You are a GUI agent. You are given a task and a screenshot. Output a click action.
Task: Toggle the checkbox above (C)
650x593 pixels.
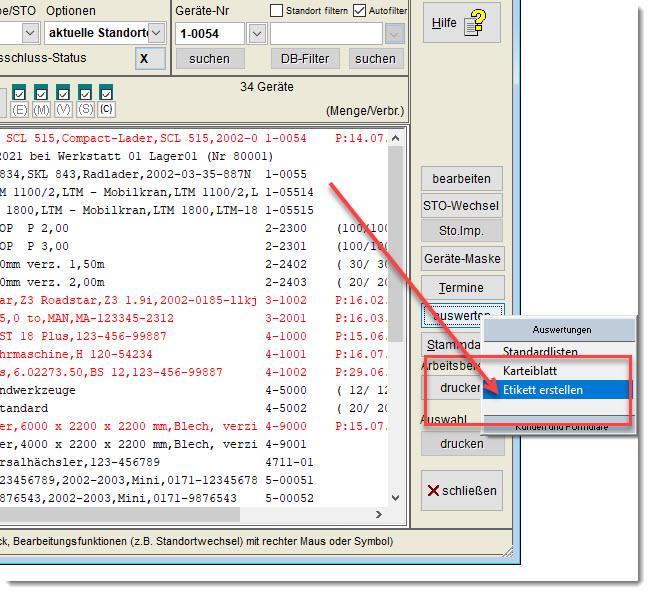point(106,92)
